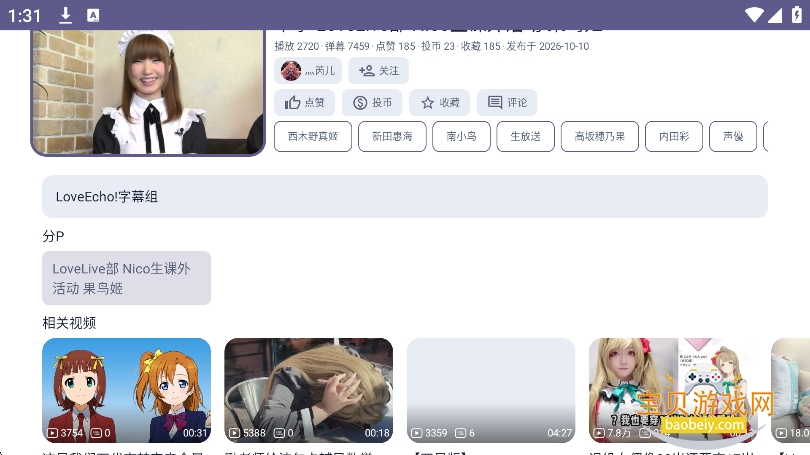Choose the LoveLive部 Nico生课外活动 part

pos(127,278)
